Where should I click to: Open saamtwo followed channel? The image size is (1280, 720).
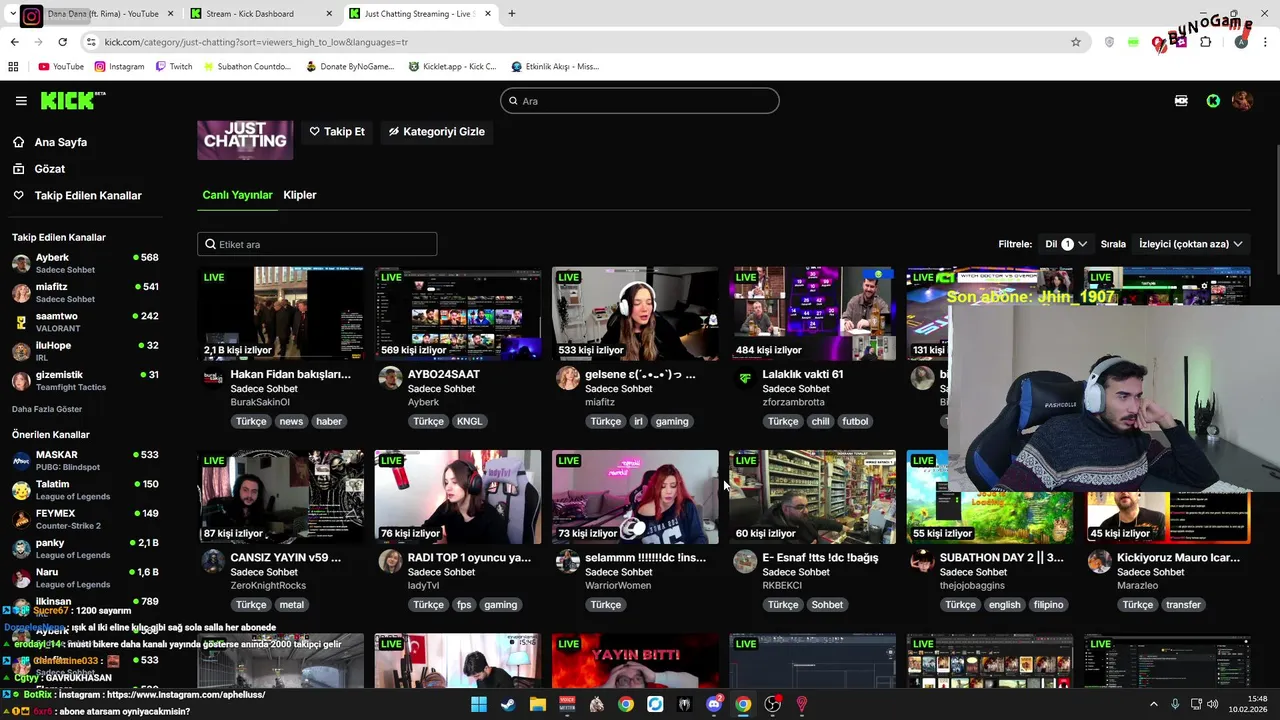pos(86,322)
